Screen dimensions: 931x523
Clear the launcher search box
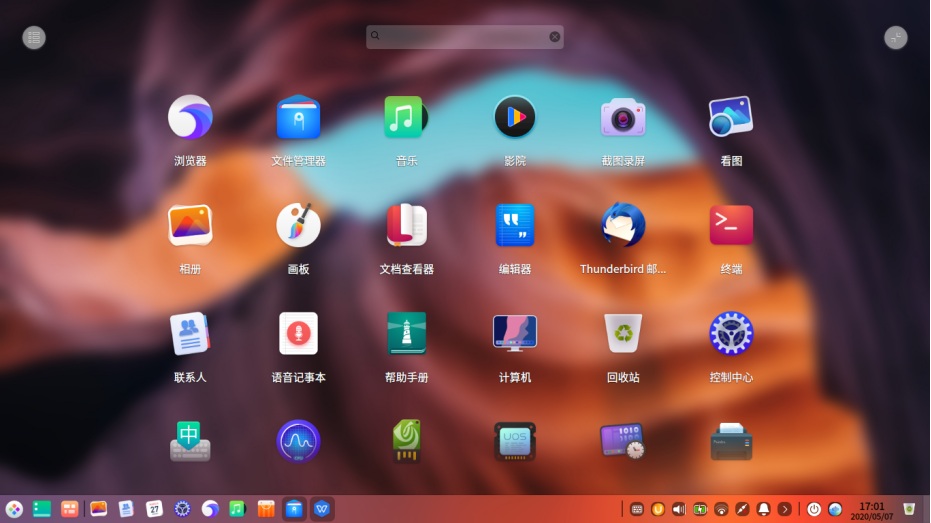[x=554, y=36]
